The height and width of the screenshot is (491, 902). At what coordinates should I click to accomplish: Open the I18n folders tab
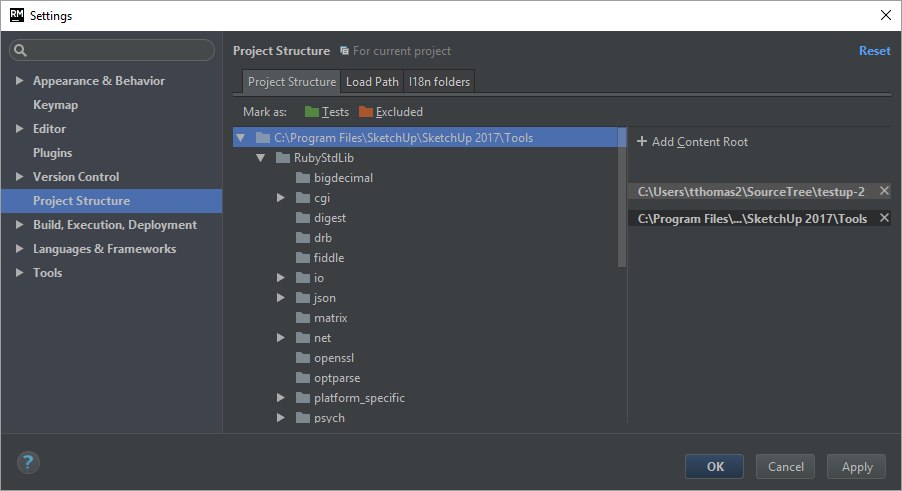[440, 82]
